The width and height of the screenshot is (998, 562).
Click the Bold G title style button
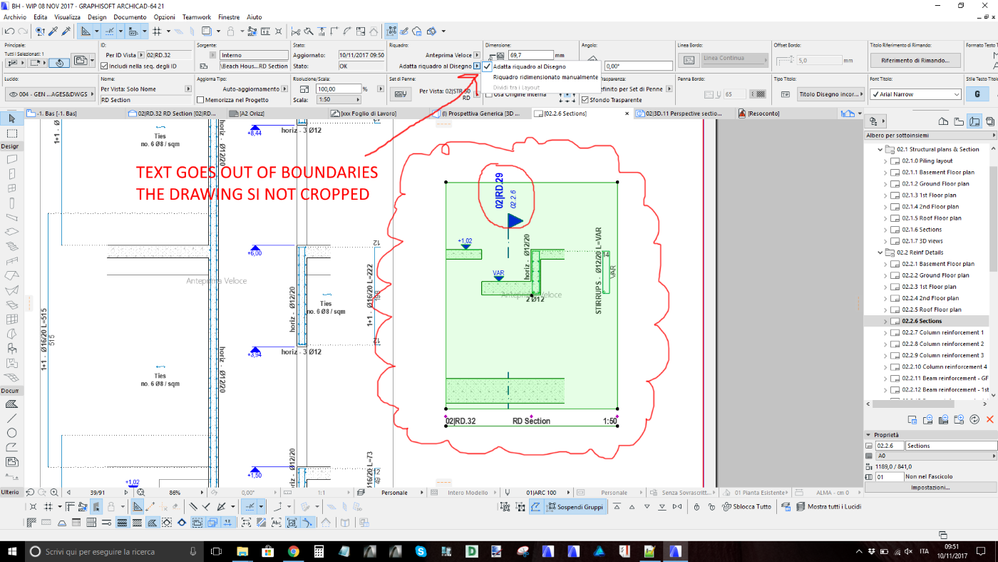point(977,94)
